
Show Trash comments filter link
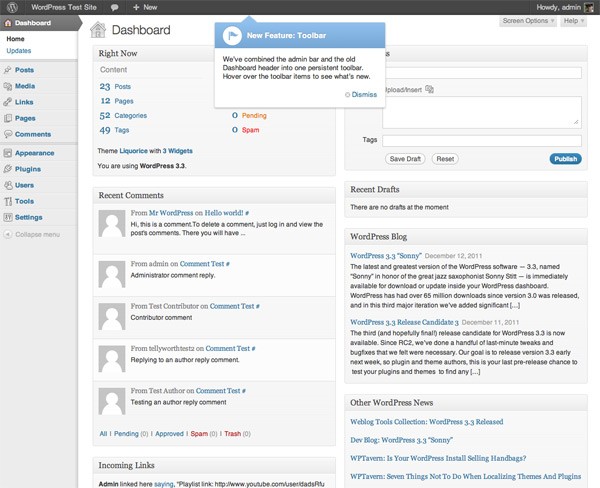(x=233, y=434)
